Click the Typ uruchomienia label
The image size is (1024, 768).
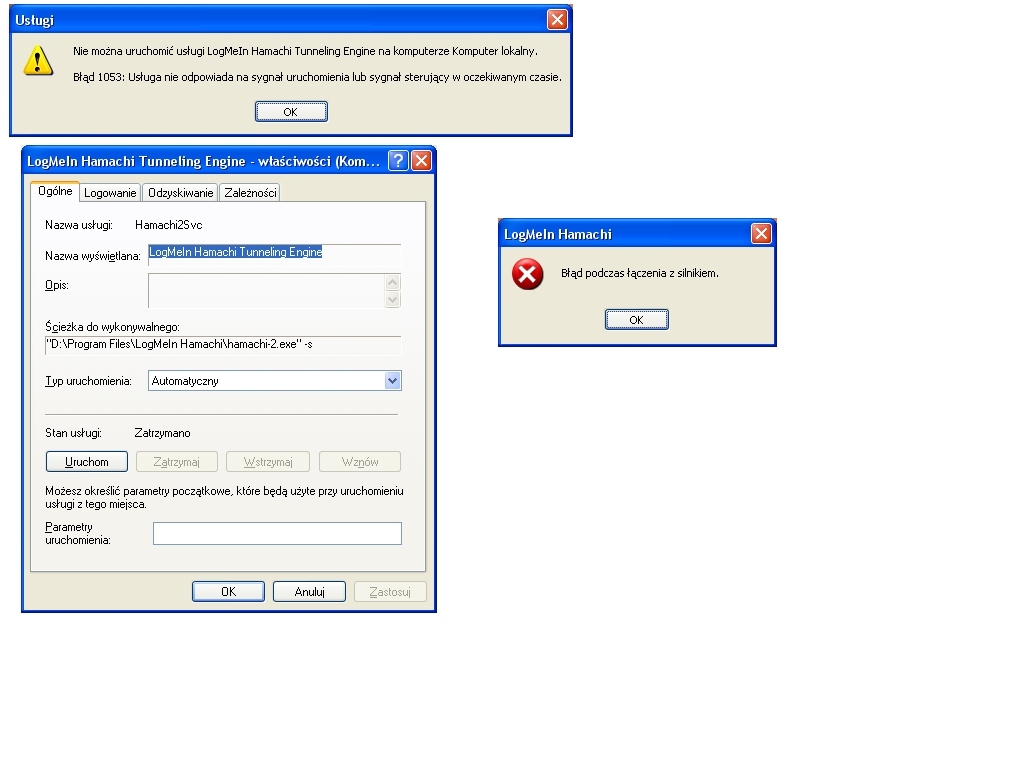[x=88, y=381]
